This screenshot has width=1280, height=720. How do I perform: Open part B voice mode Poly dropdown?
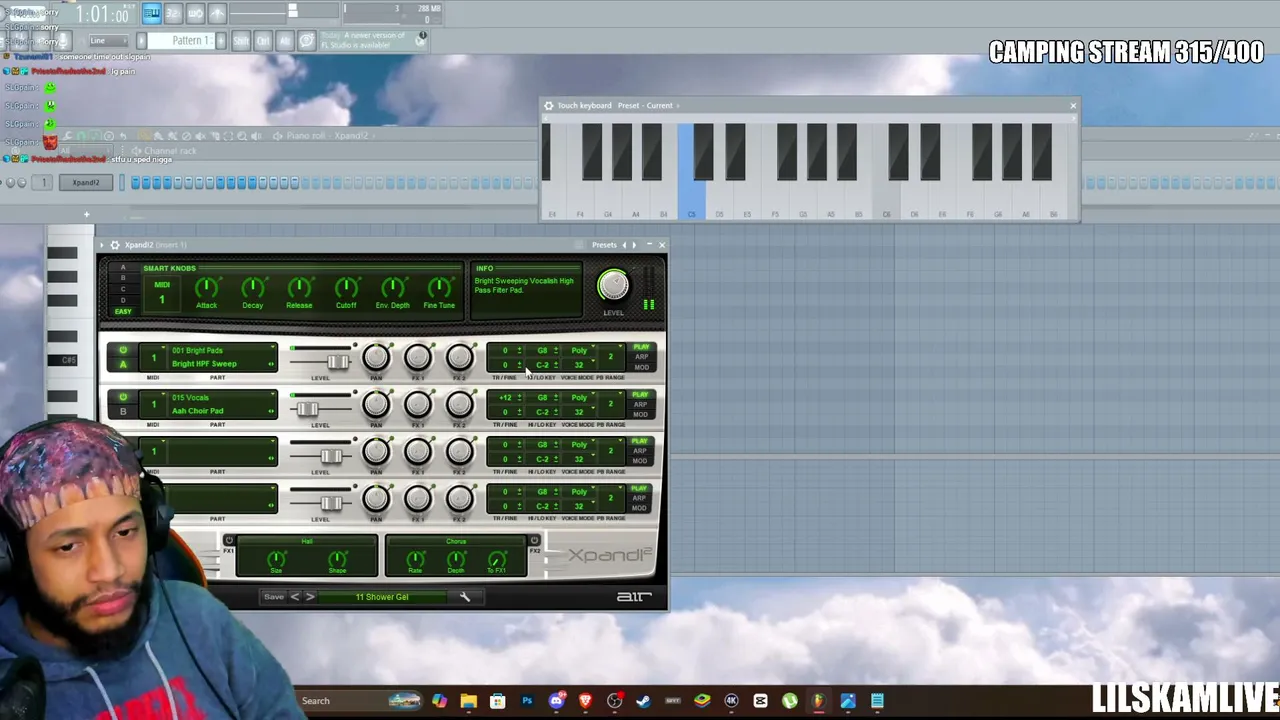coord(581,398)
